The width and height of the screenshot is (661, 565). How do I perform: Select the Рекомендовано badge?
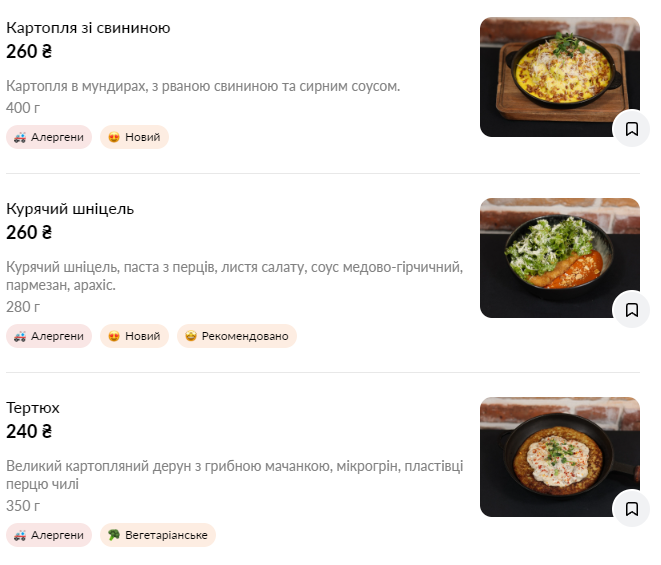237,336
